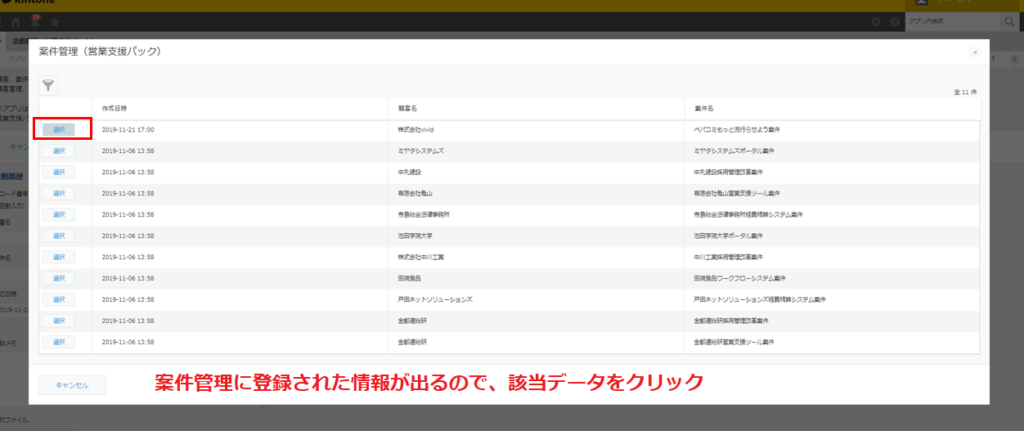Click the キャンセル button
The height and width of the screenshot is (431, 1024).
[72, 384]
